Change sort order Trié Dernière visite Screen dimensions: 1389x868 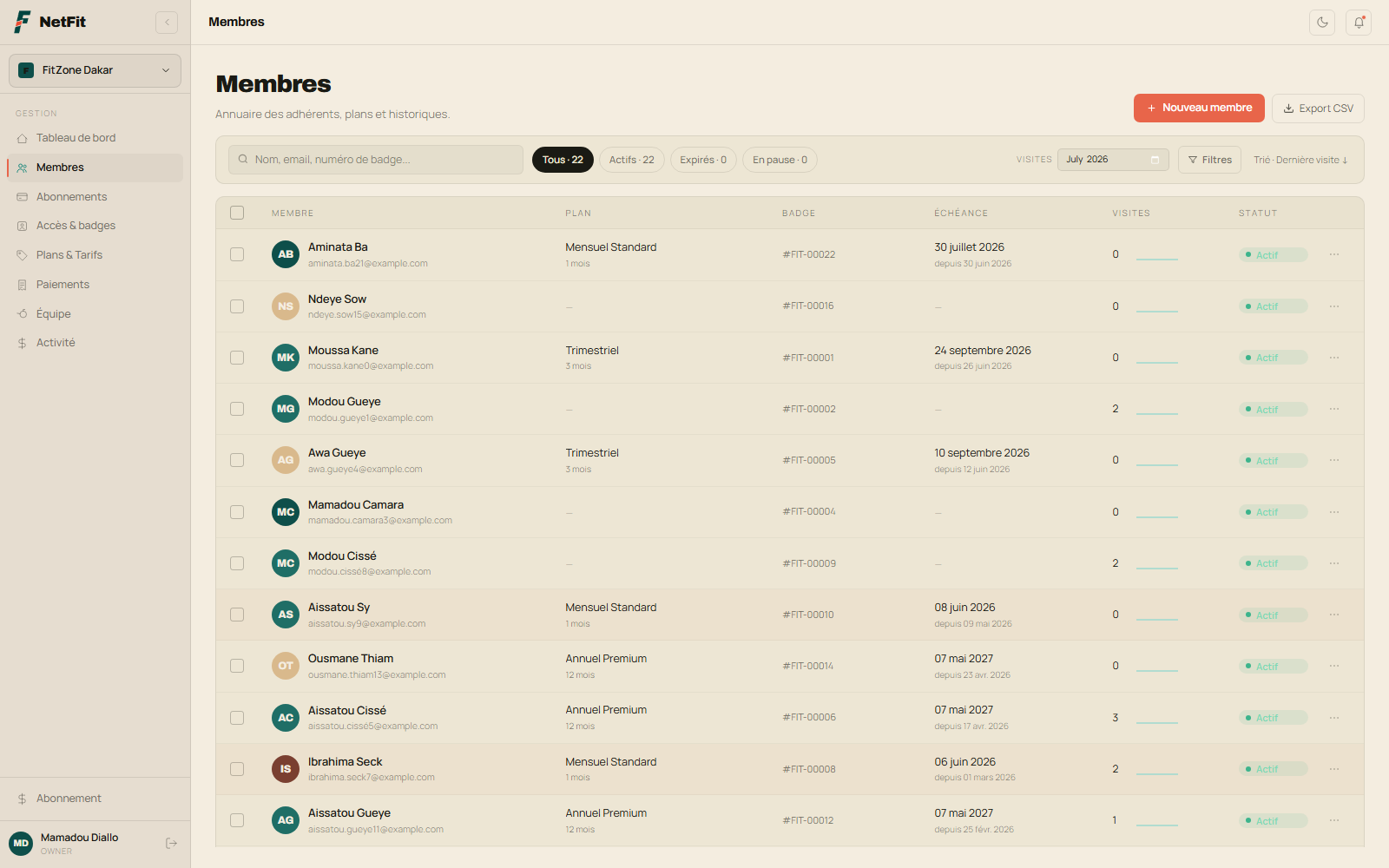[1300, 160]
